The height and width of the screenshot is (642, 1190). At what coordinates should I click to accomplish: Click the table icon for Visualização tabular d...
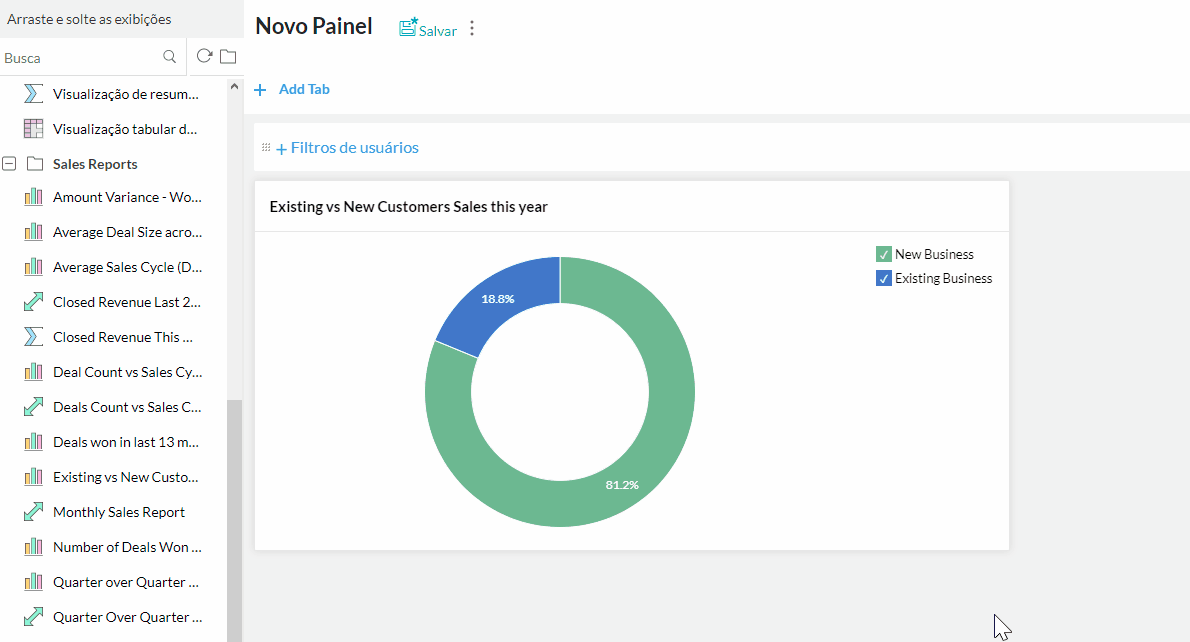click(33, 129)
